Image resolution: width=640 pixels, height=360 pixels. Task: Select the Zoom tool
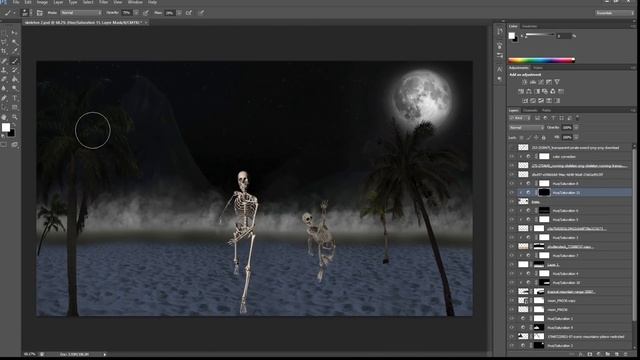[15, 117]
